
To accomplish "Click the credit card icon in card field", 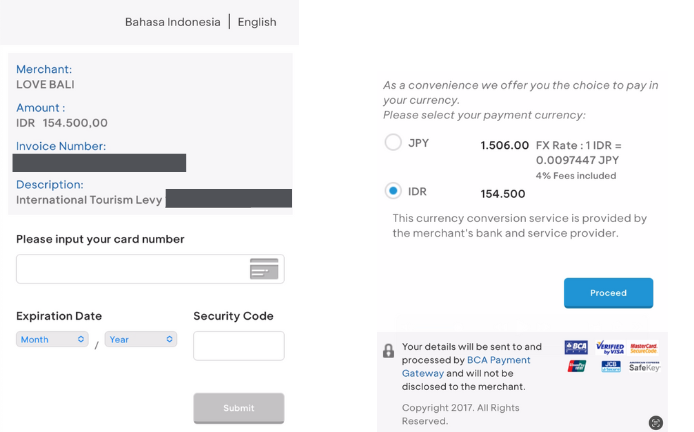I will 264,269.
